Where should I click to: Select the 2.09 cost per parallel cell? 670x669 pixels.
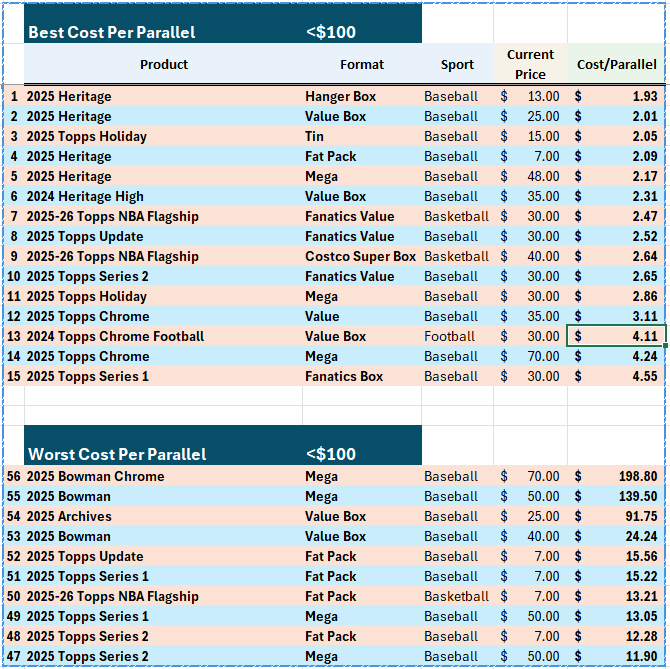(616, 156)
